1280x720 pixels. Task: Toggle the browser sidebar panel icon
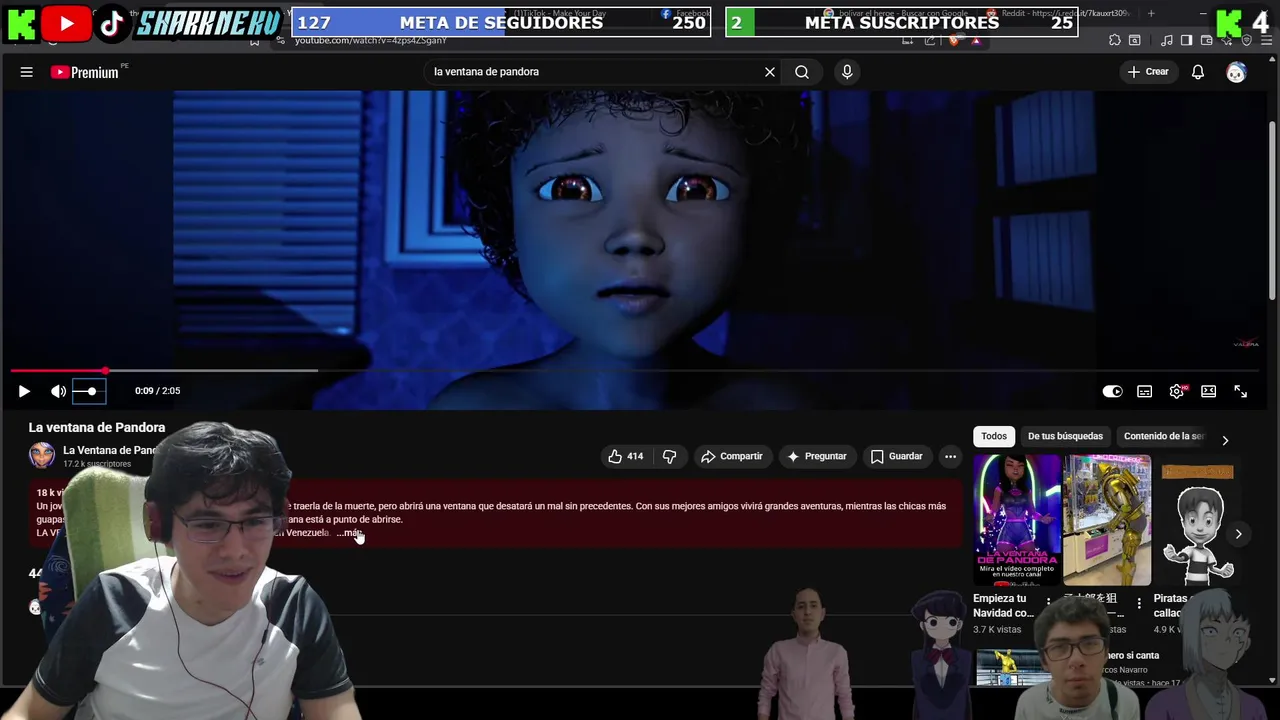tap(1186, 40)
